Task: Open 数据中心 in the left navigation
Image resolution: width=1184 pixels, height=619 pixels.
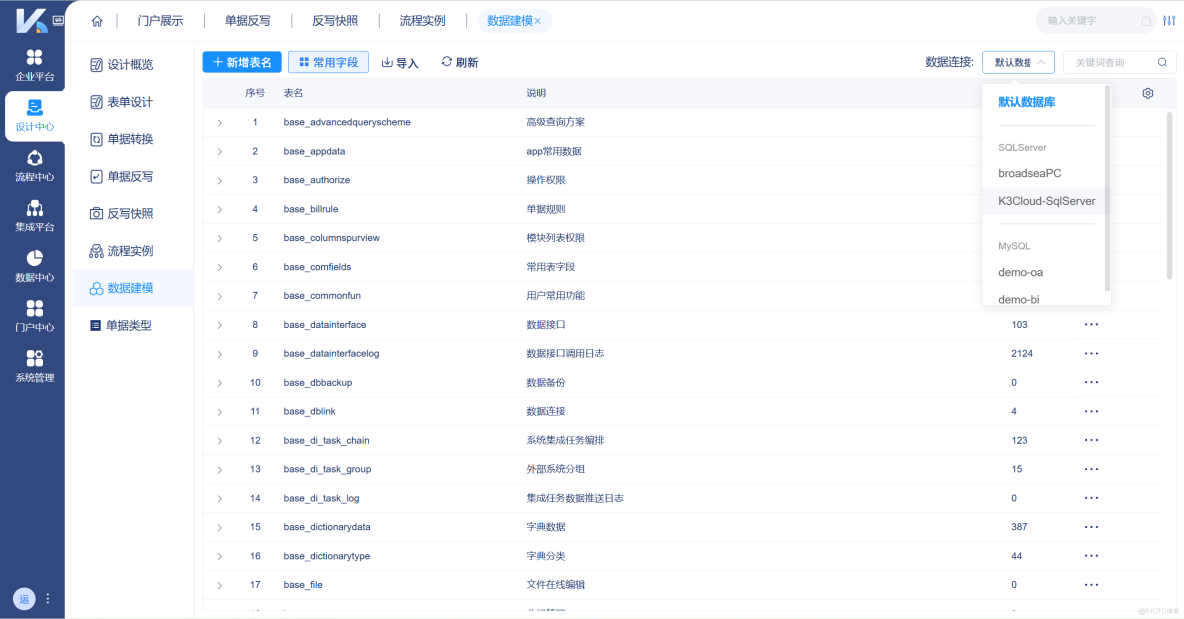Action: click(33, 262)
